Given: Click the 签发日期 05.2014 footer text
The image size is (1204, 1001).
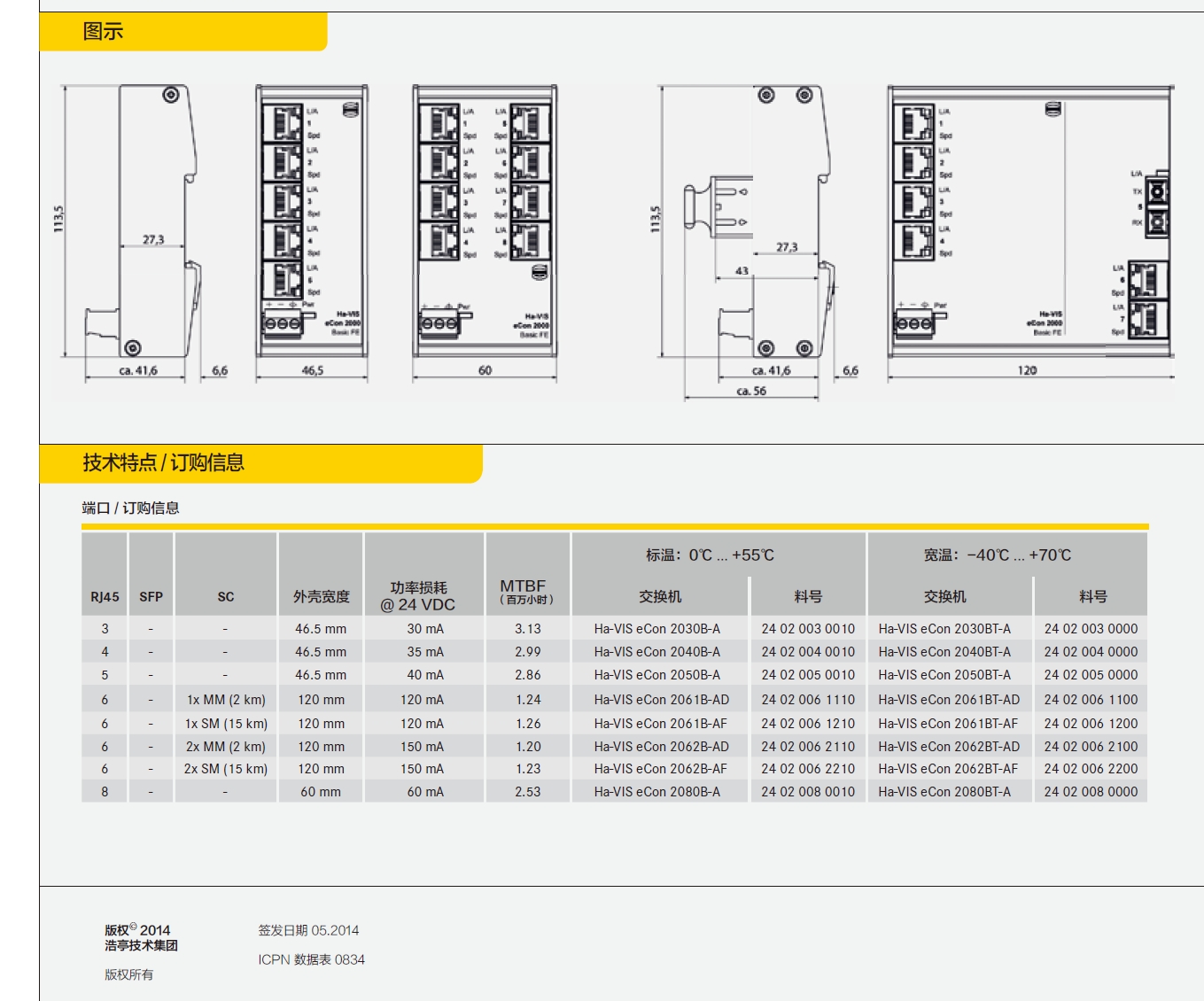Looking at the screenshot, I should click(308, 930).
